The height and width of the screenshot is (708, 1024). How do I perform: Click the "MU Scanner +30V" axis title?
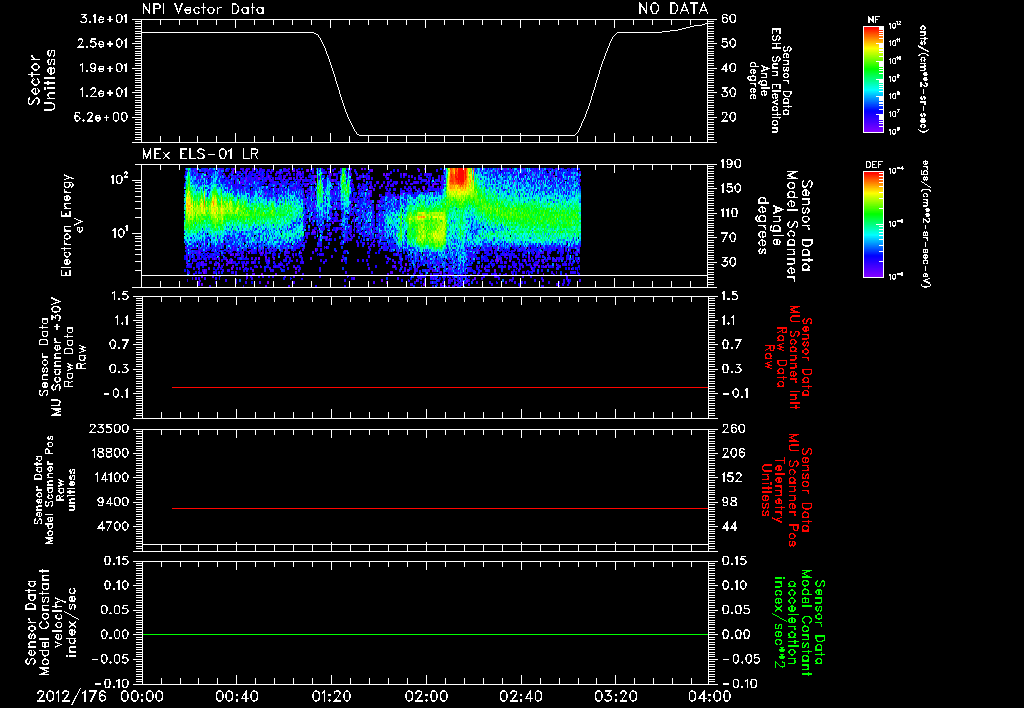[57, 356]
